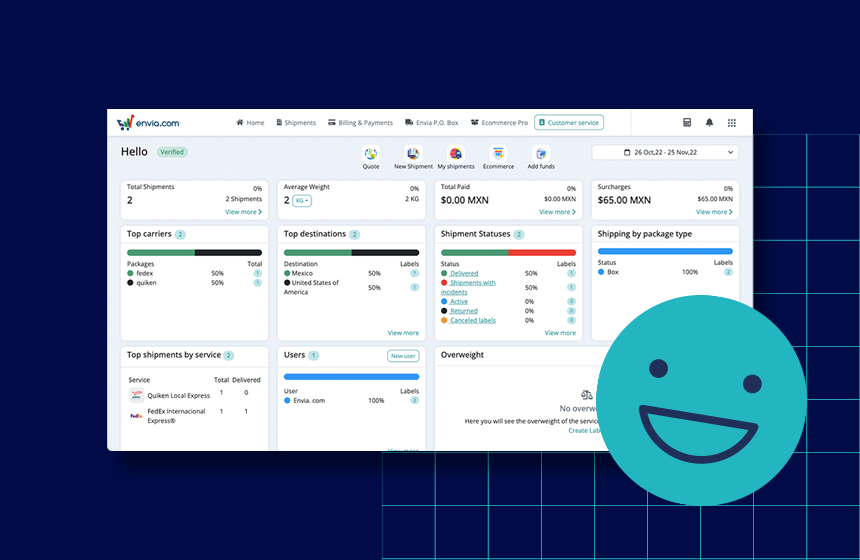Open Ecommerce Pro menu item
Screen dimensions: 860x560
[499, 123]
